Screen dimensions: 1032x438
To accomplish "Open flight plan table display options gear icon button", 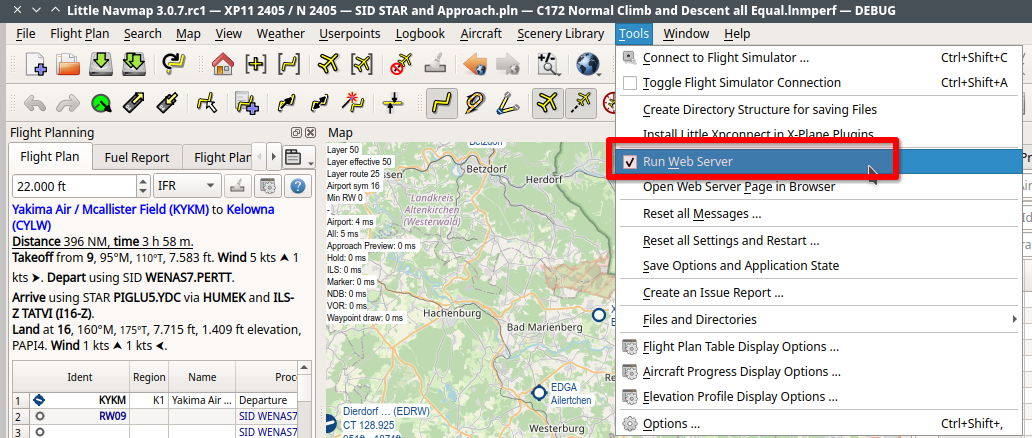I will tap(267, 186).
